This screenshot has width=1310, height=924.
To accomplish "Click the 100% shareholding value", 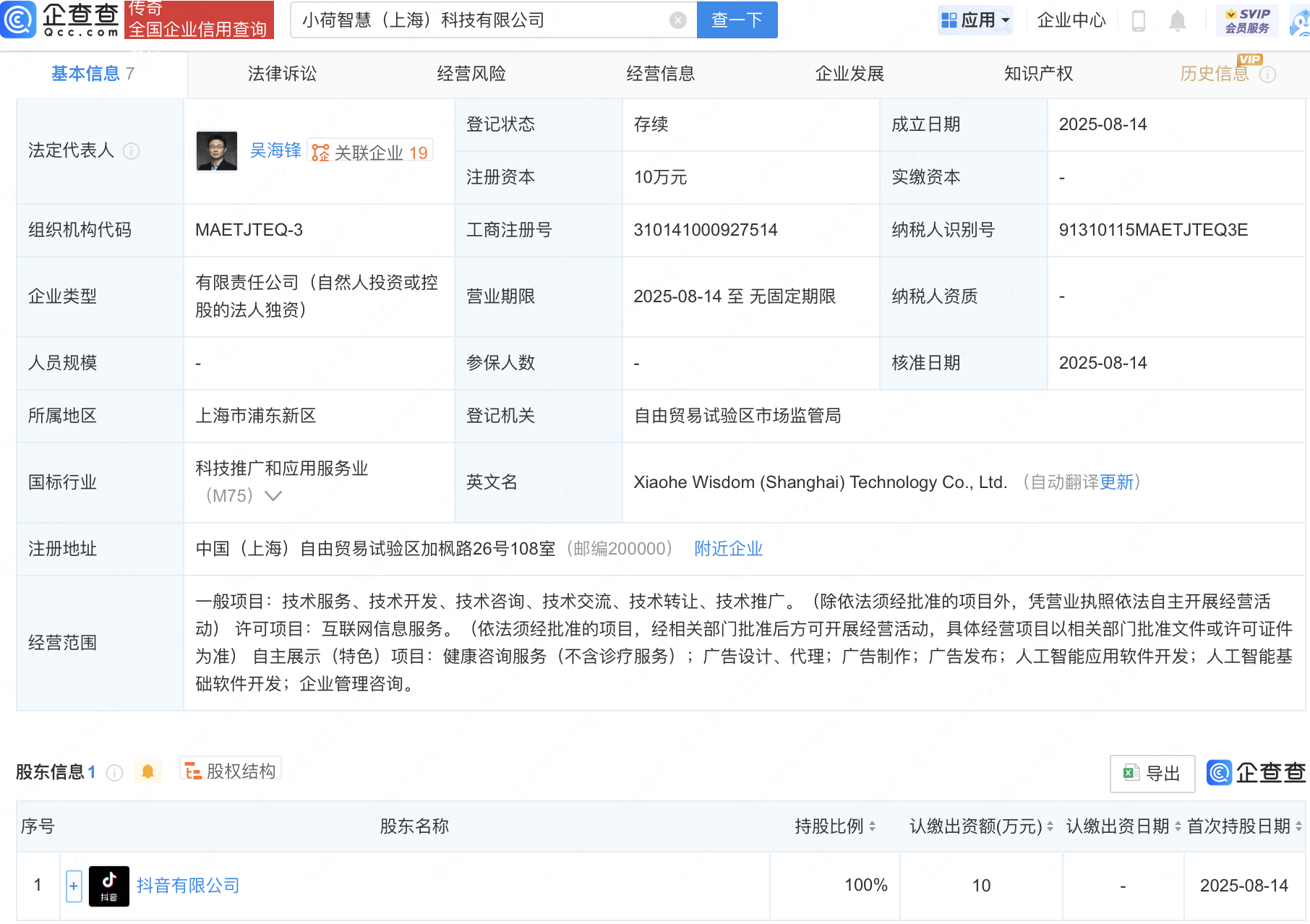I will tap(866, 886).
